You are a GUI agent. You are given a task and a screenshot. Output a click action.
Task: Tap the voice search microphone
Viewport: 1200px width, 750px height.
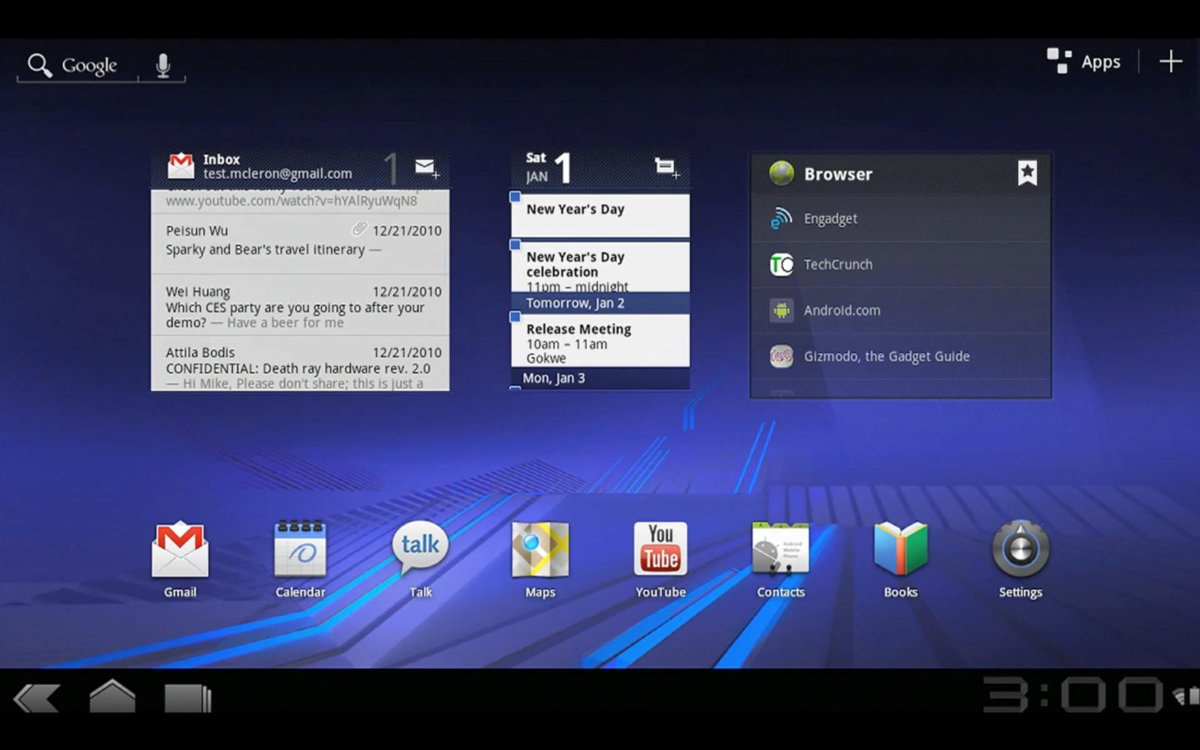click(163, 66)
